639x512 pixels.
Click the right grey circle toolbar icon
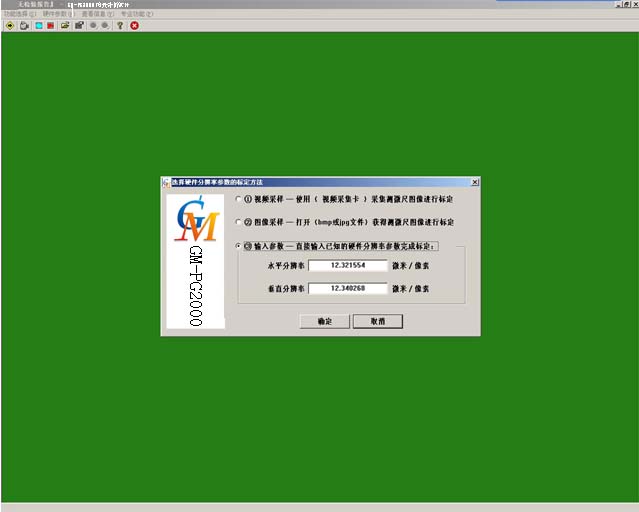pos(105,25)
